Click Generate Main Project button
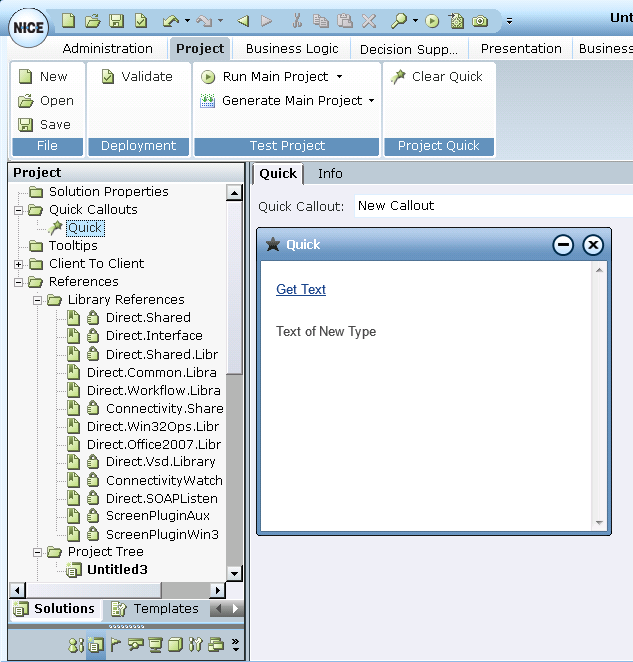The image size is (633, 662). tap(281, 100)
